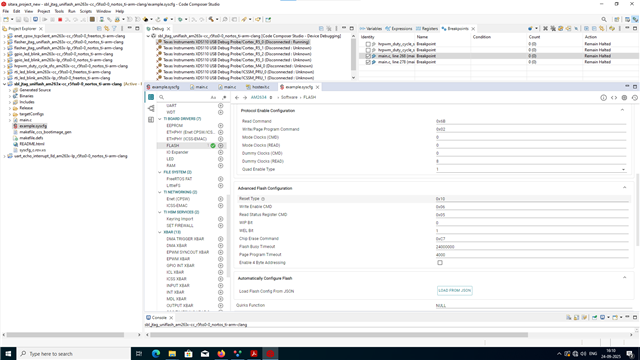The width and height of the screenshot is (640, 360).
Task: Collapse TI BOARD DRIVERS group
Action: [x=160, y=119]
